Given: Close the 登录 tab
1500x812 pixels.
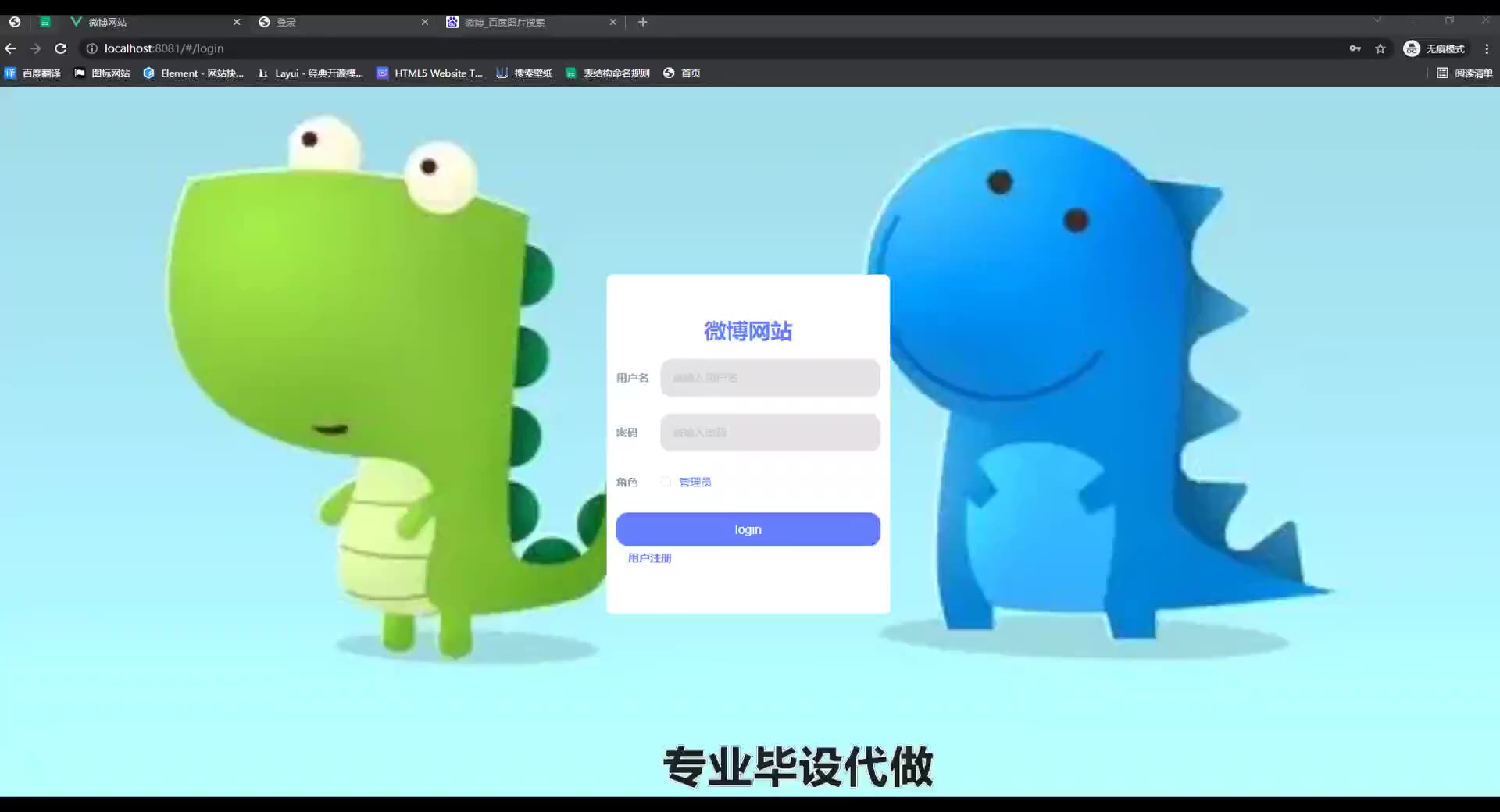Looking at the screenshot, I should tap(425, 22).
